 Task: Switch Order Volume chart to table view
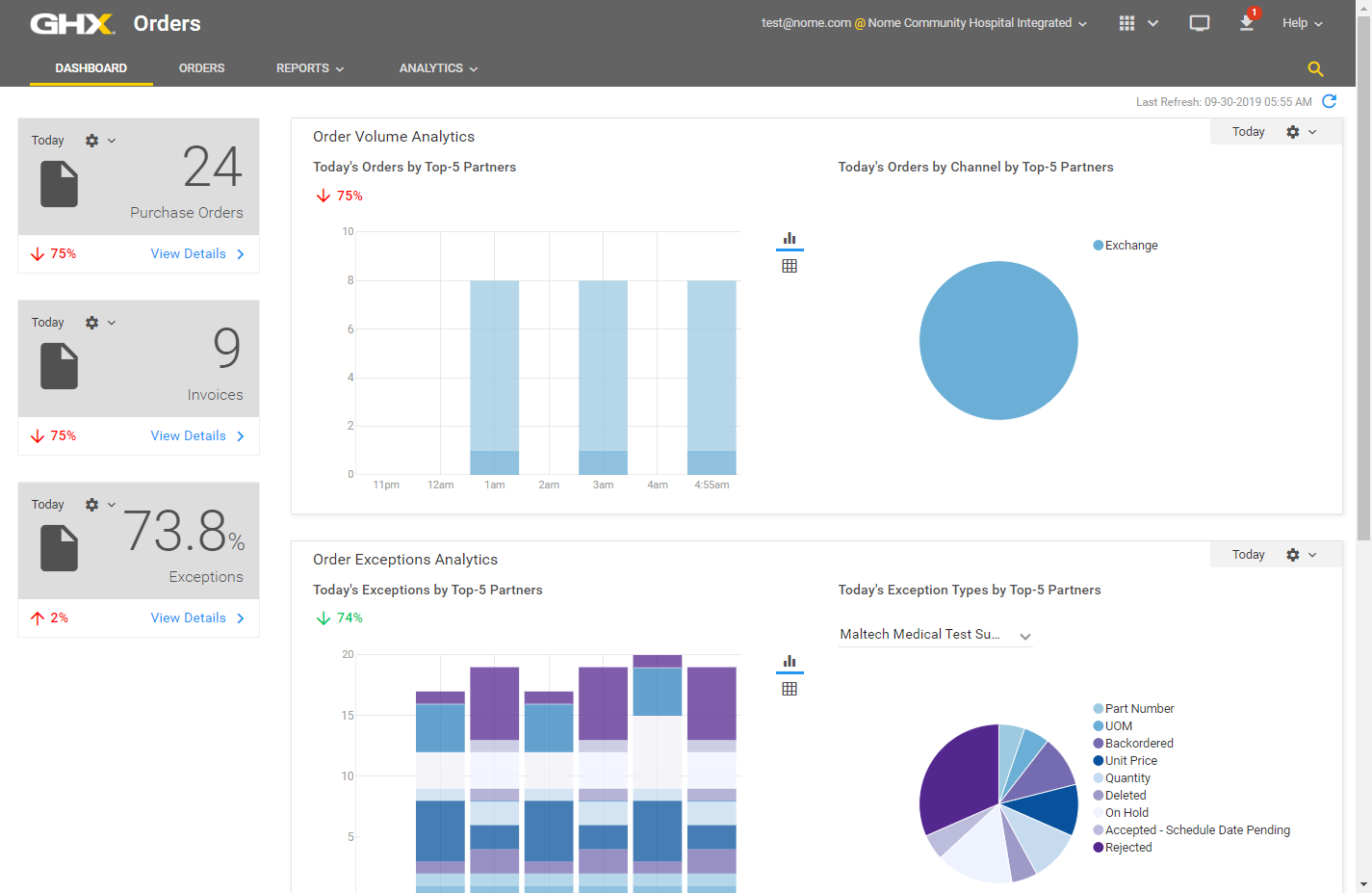point(790,266)
